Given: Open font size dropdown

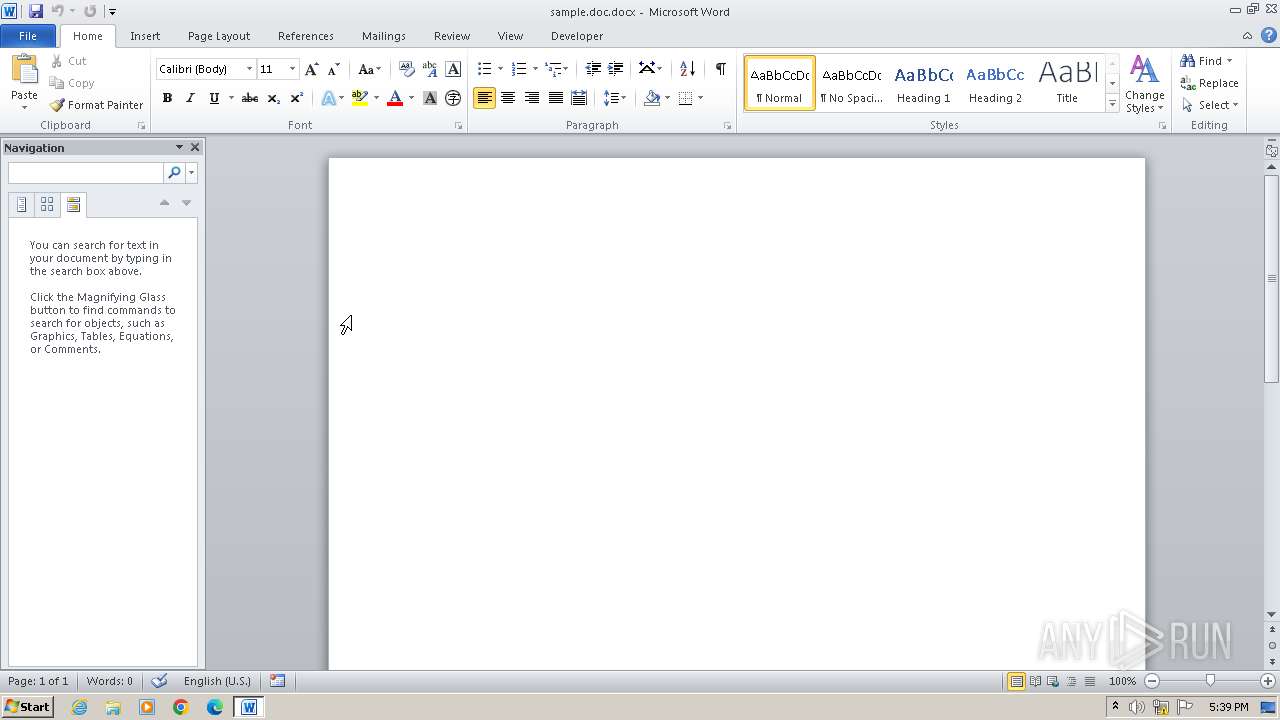Looking at the screenshot, I should [x=292, y=69].
